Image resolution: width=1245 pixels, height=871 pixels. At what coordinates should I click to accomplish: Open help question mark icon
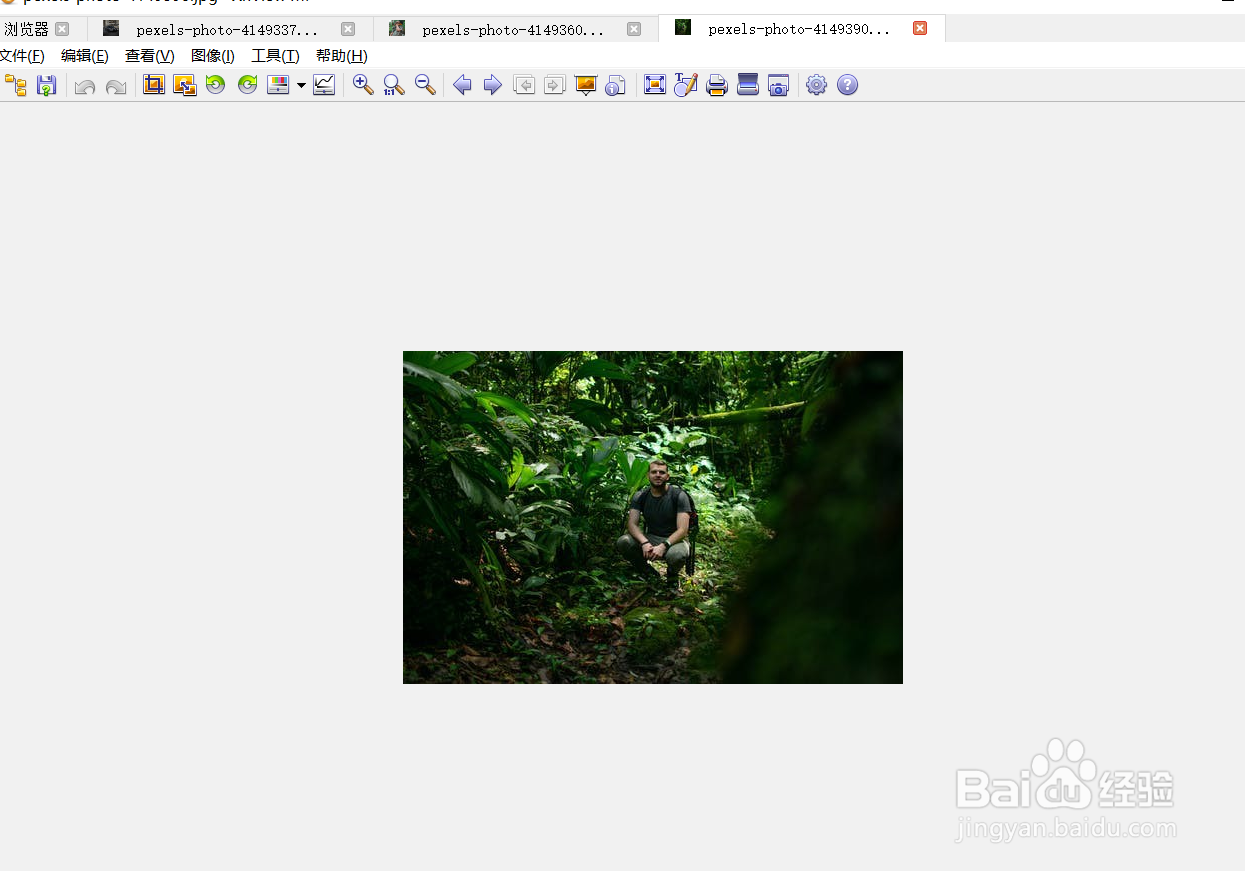848,85
